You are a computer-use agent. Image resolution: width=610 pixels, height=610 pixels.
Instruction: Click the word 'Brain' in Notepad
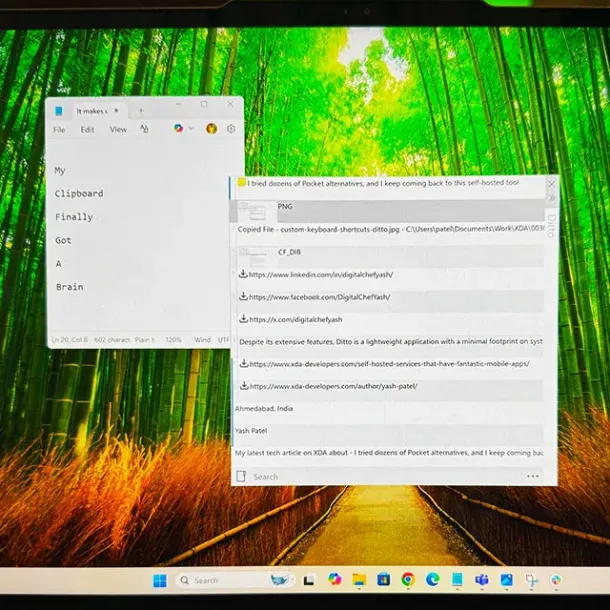(70, 287)
